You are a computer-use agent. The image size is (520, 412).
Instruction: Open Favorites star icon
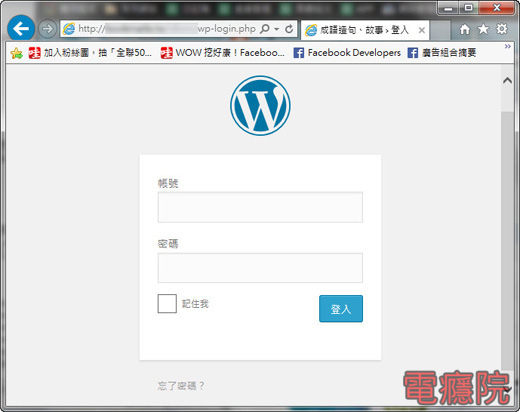point(483,29)
